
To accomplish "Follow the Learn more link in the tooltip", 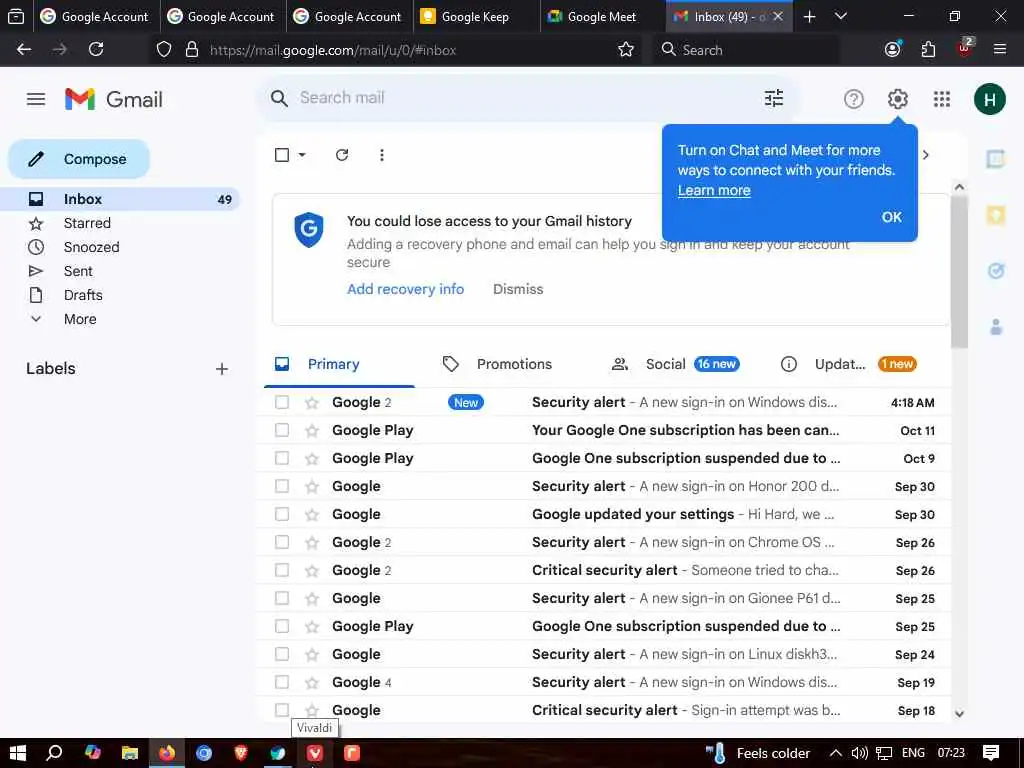I will (x=714, y=191).
